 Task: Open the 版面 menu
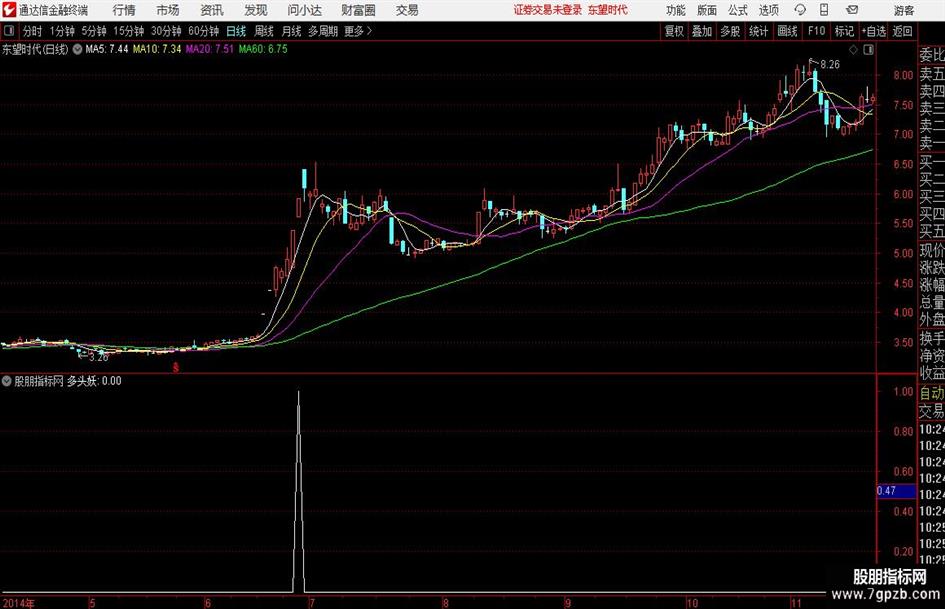pyautogui.click(x=707, y=10)
